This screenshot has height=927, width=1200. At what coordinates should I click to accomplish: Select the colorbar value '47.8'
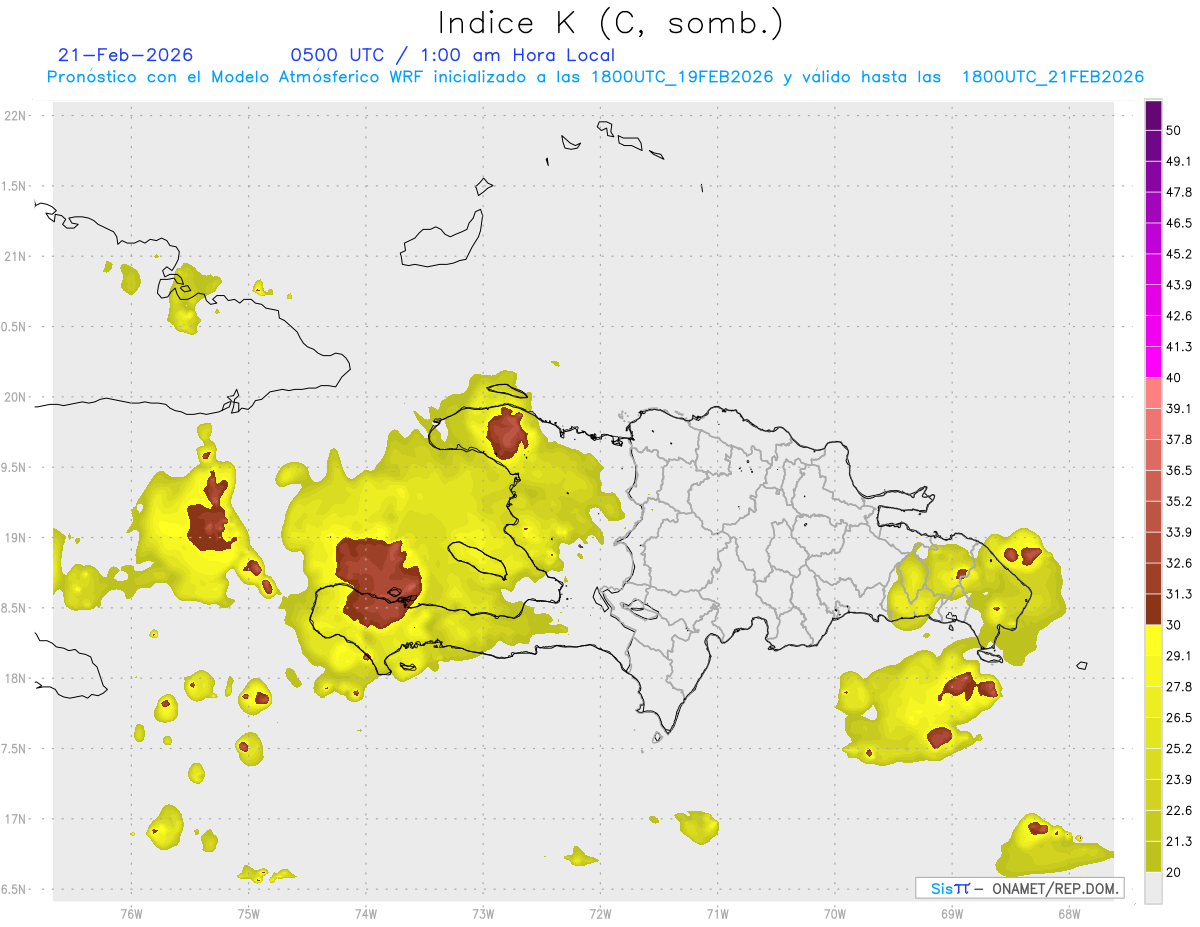pos(1179,192)
